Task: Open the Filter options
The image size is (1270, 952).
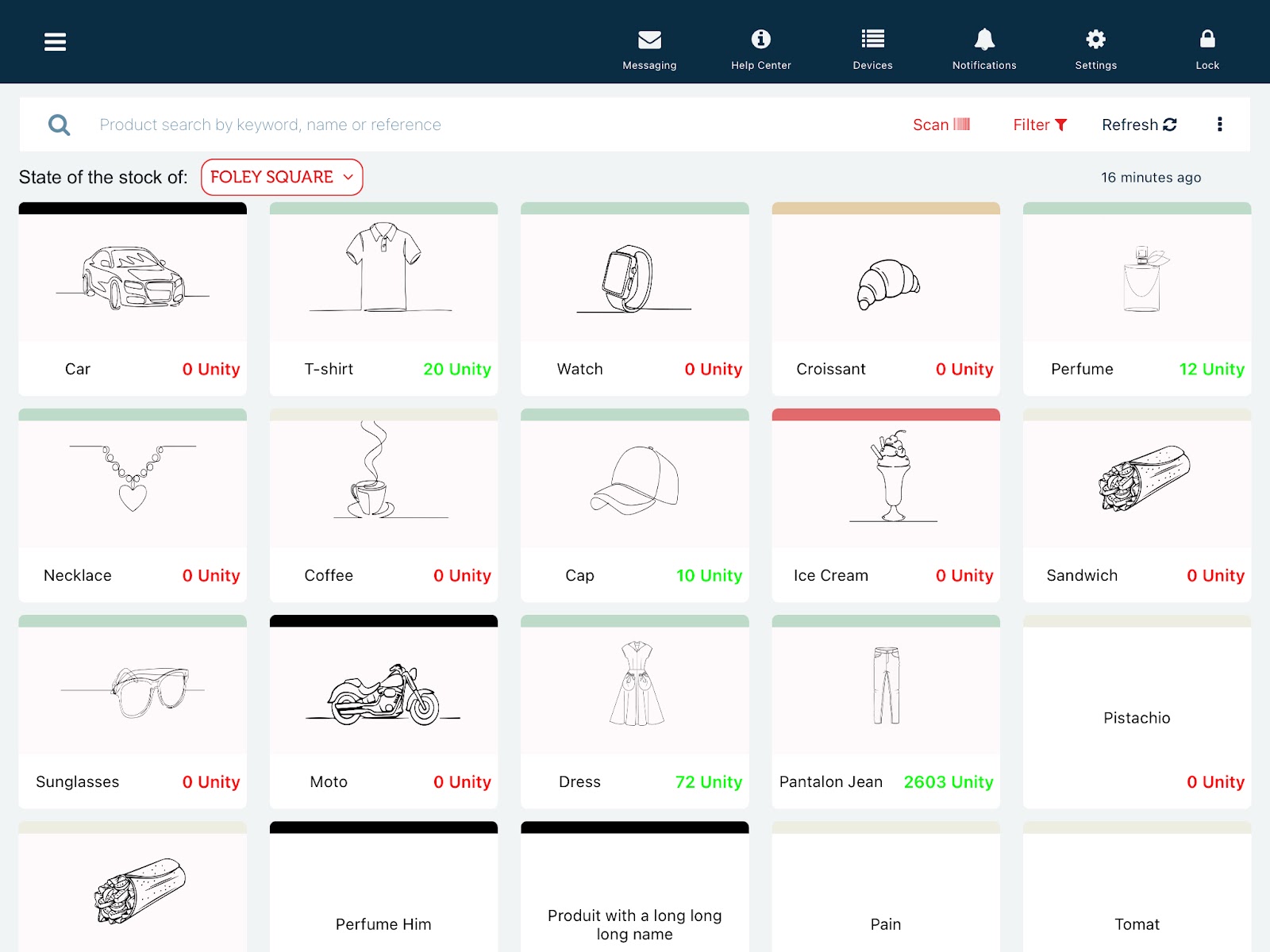Action: [x=1040, y=125]
